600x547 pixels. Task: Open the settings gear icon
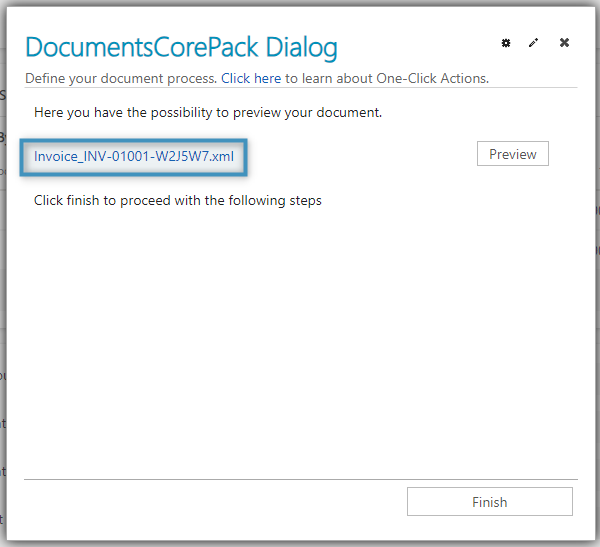coord(506,43)
